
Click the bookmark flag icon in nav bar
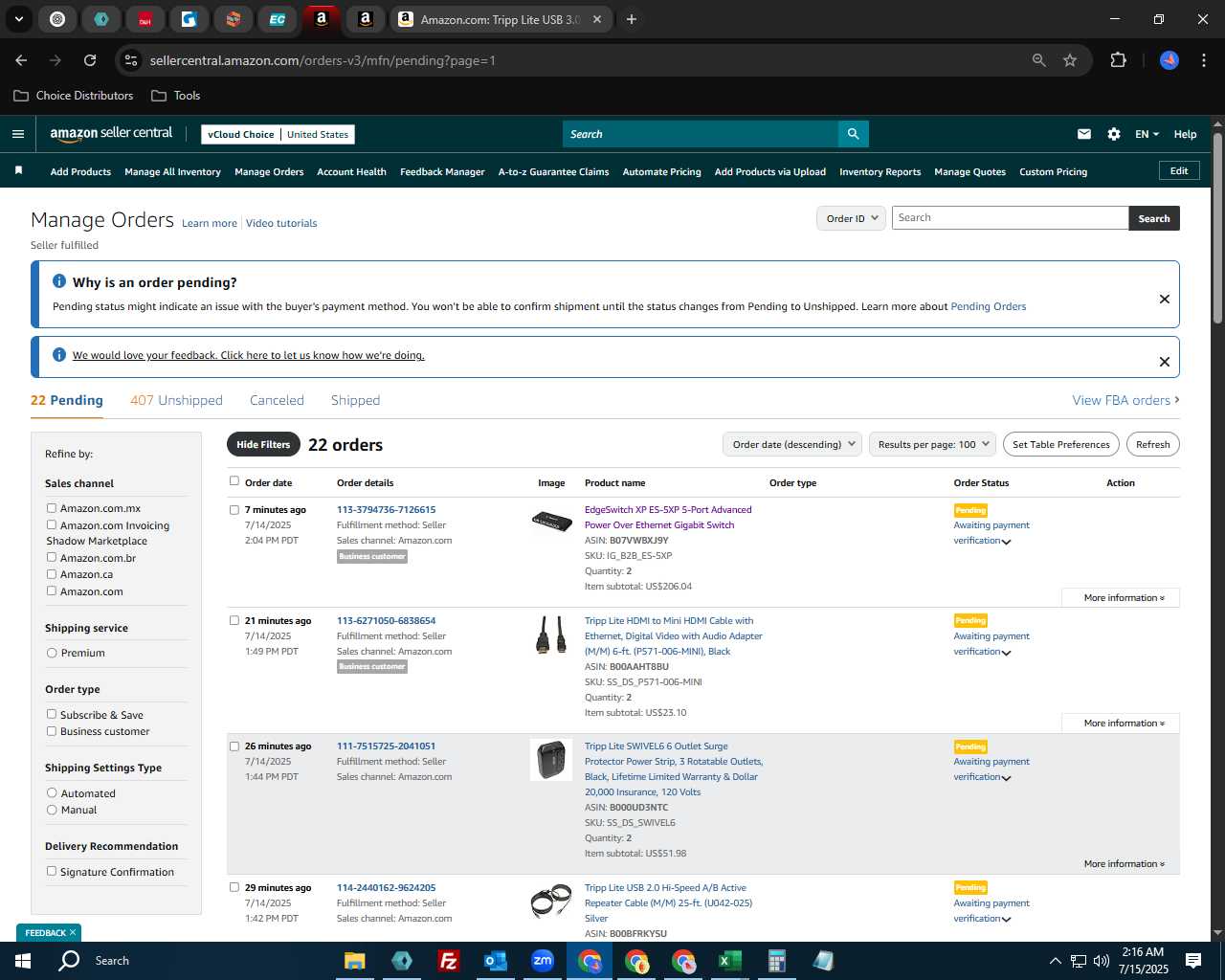pyautogui.click(x=18, y=171)
